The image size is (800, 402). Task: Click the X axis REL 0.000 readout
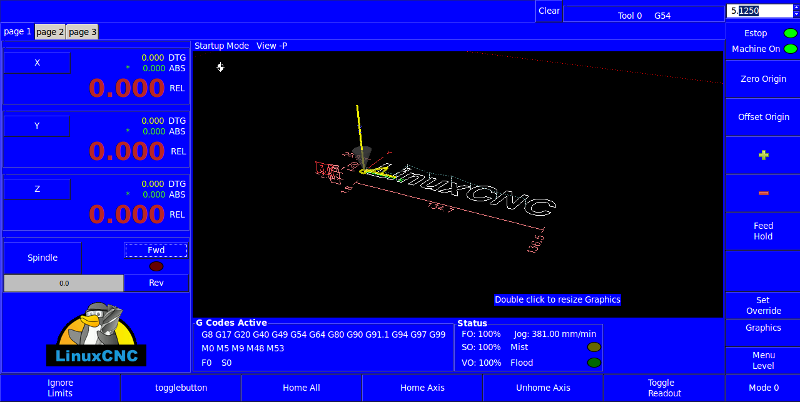point(127,88)
